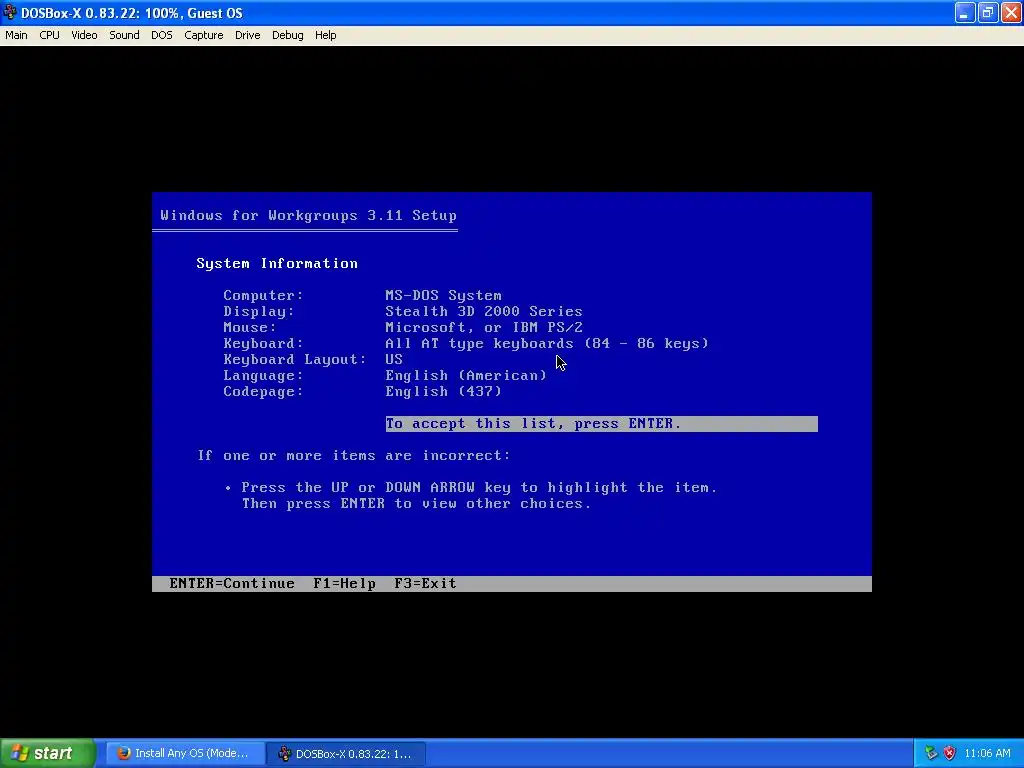Close the DOSBox-X window
The width and height of the screenshot is (1024, 768).
click(x=1011, y=12)
